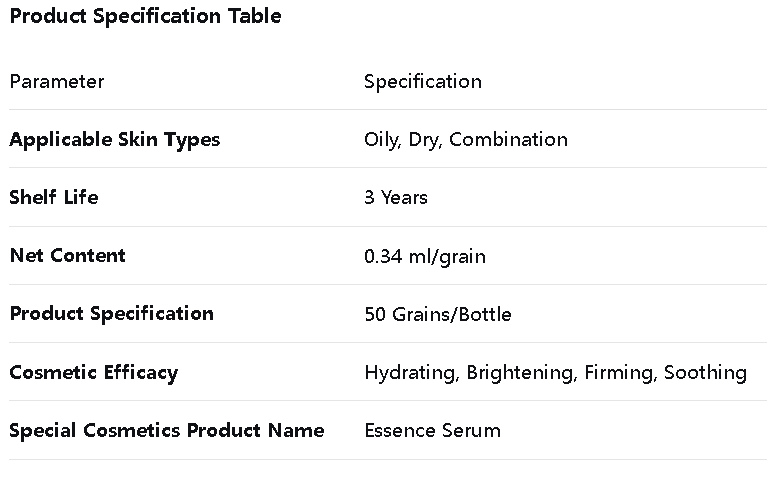Click the word Soothing in efficacy
This screenshot has width=780, height=479.
(705, 373)
